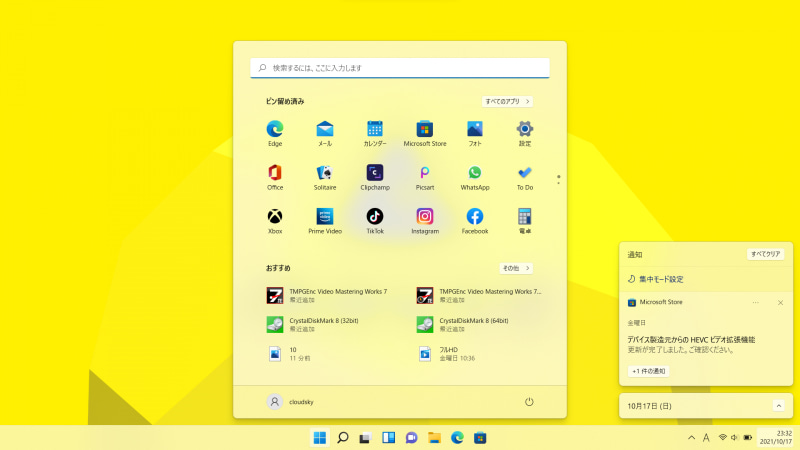Open the Settings (設定) gear app
800x450 pixels.
pyautogui.click(x=524, y=134)
